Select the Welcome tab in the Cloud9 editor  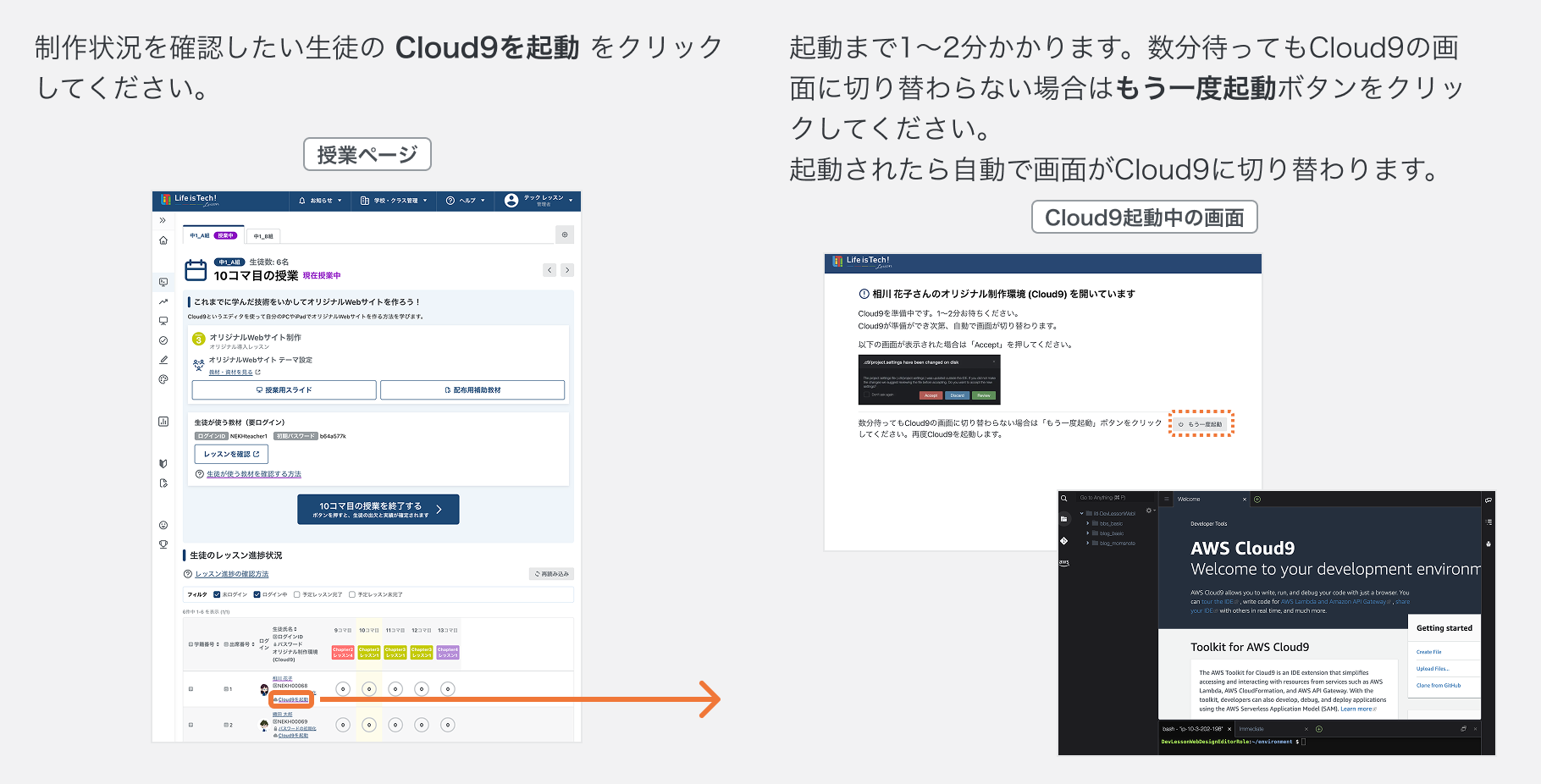pyautogui.click(x=1190, y=500)
